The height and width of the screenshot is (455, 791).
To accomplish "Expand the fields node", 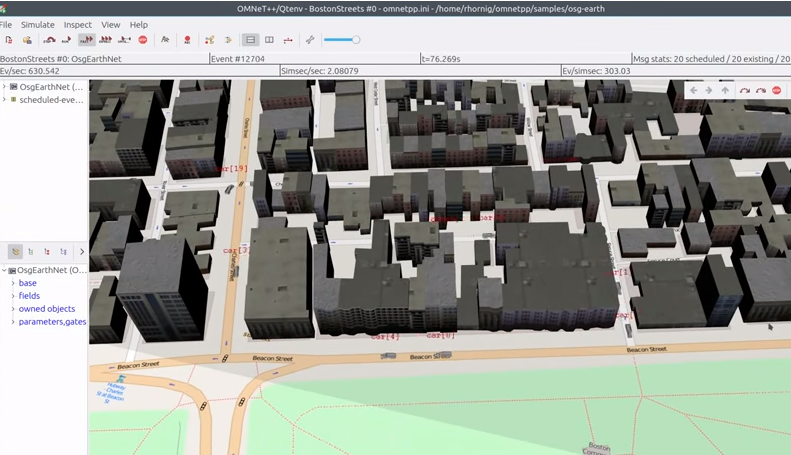I will [x=13, y=296].
